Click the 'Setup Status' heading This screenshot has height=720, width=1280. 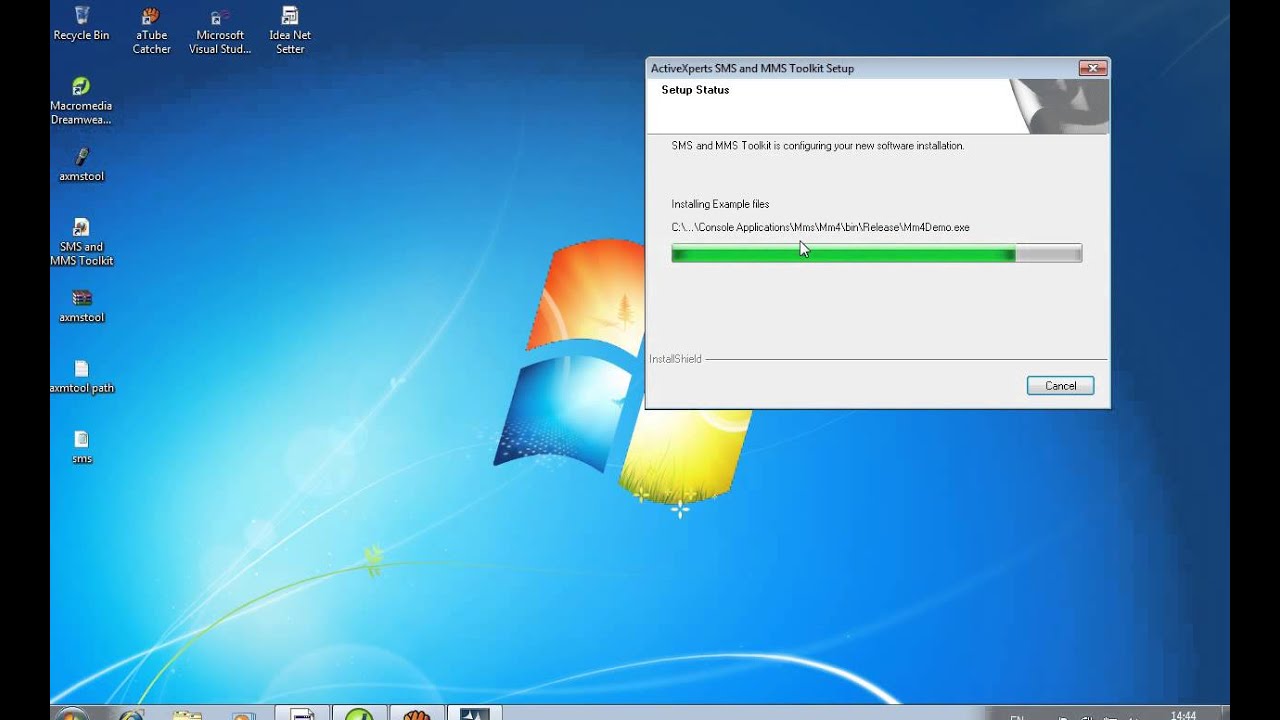pos(695,90)
